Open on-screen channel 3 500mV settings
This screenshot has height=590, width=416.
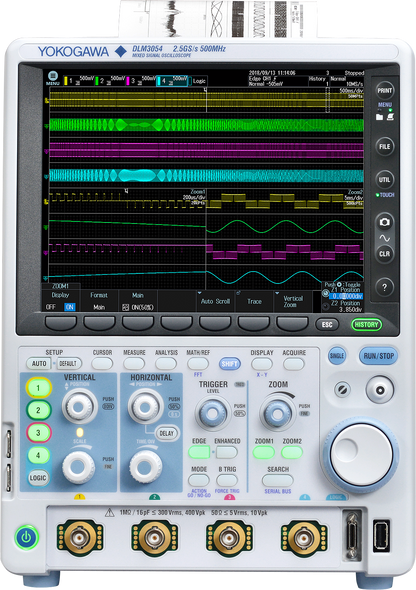tap(140, 81)
